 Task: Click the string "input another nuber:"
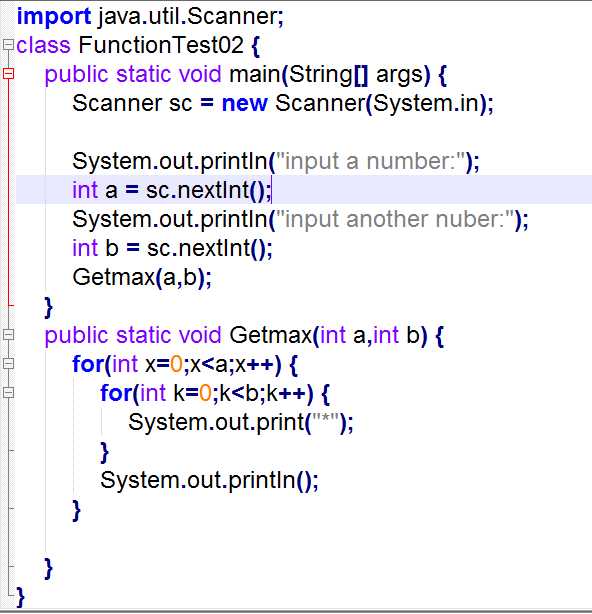coord(395,219)
